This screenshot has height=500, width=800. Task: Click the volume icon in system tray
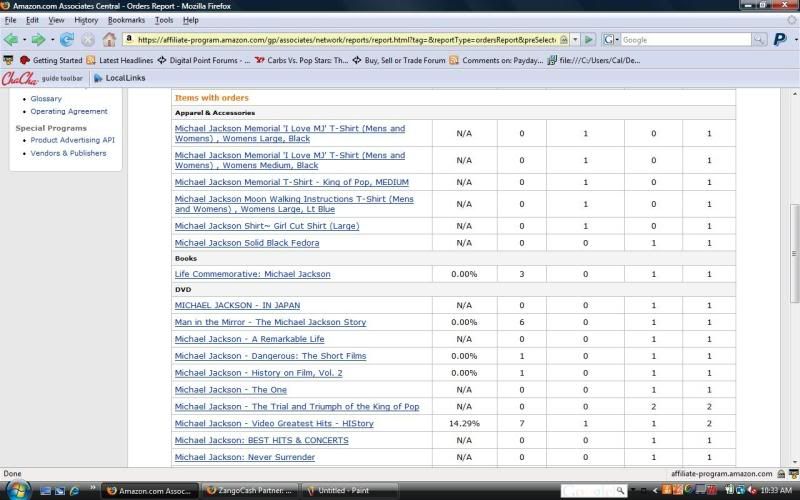[x=752, y=491]
